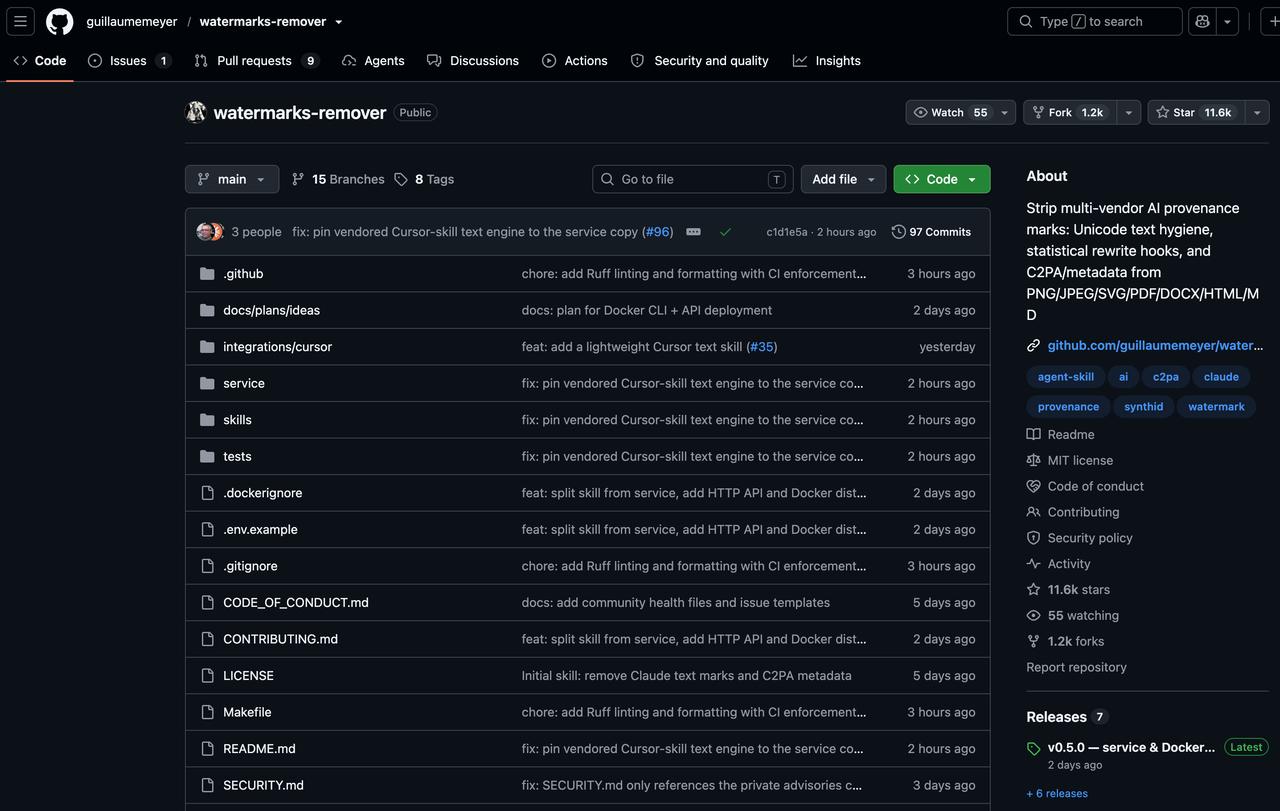Click the eye icon beside 55 watching
1280x811 pixels.
click(1034, 616)
